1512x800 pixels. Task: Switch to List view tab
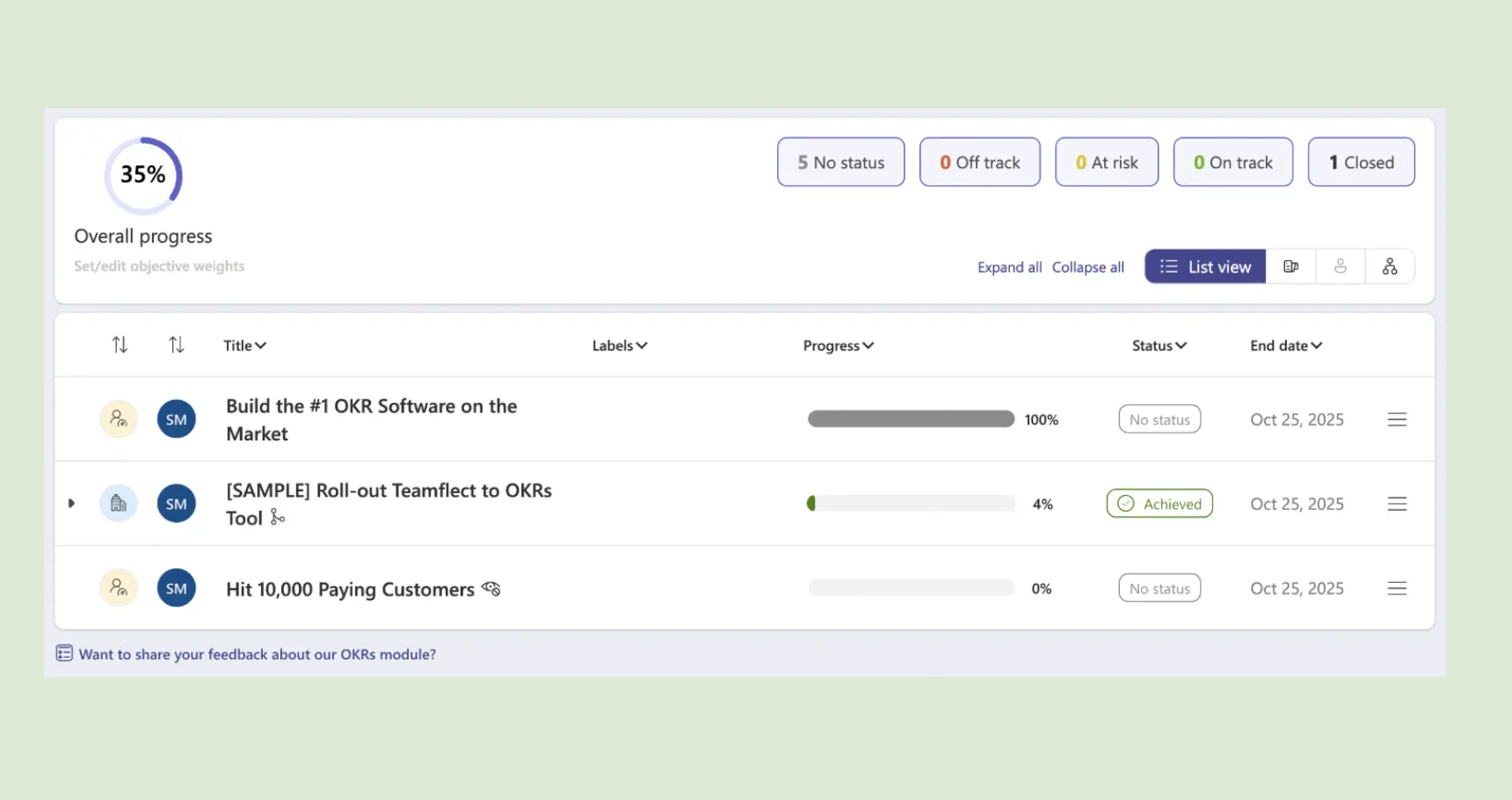[1204, 266]
